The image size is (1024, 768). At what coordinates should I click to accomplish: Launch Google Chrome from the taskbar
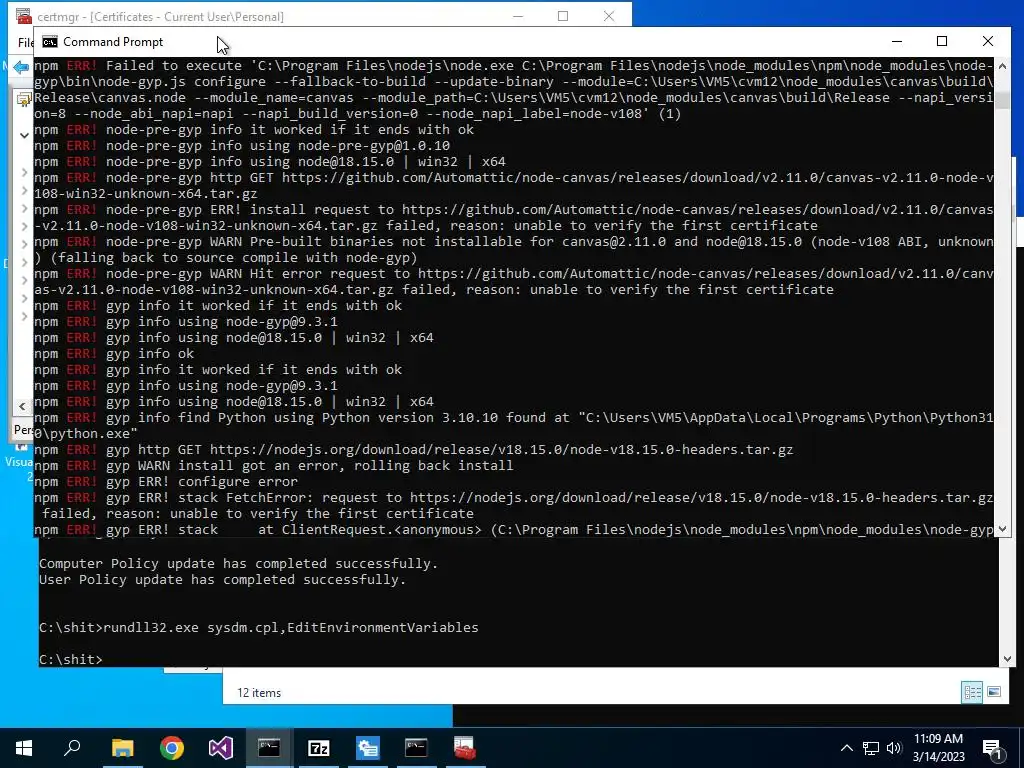coord(172,748)
